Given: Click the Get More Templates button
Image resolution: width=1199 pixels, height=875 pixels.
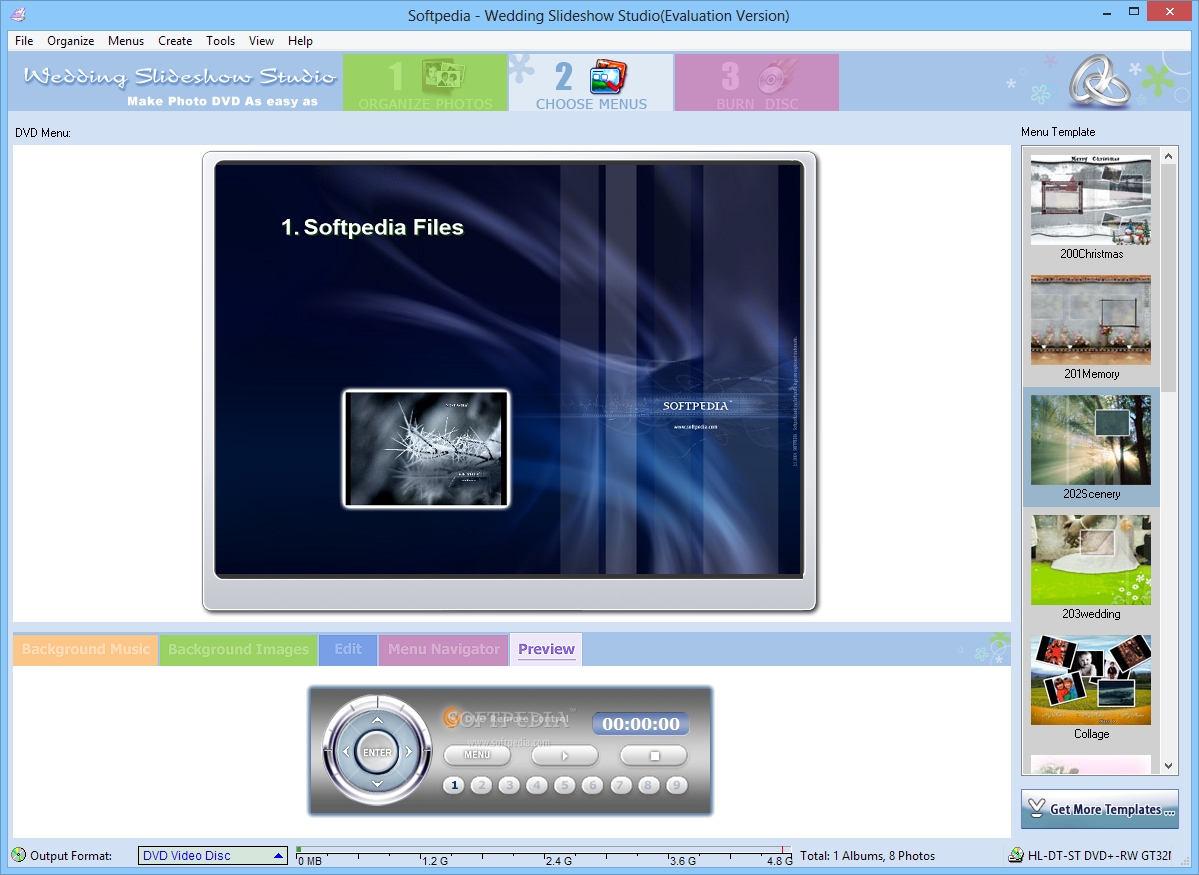Looking at the screenshot, I should pyautogui.click(x=1100, y=809).
